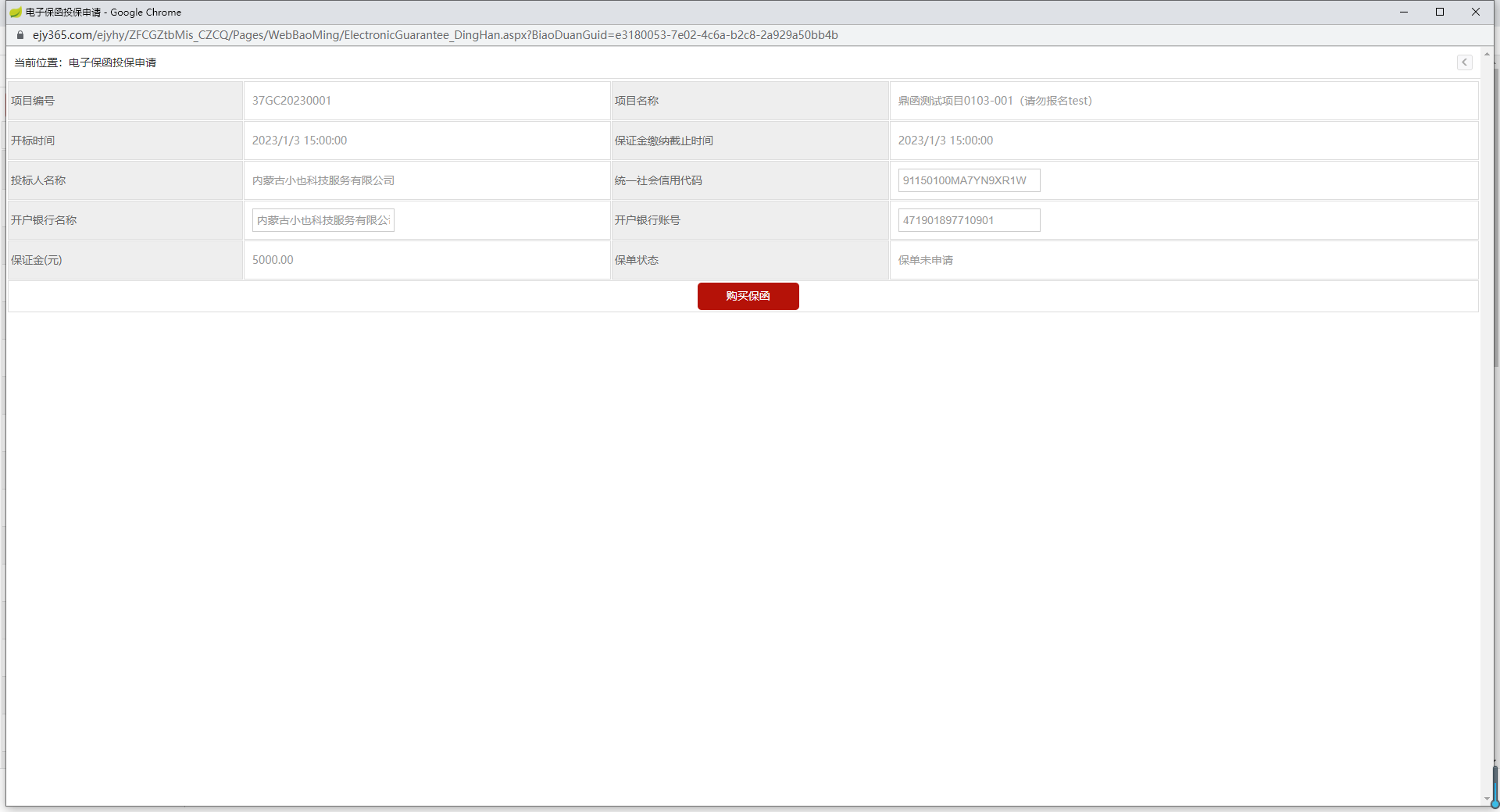This screenshot has height=812, width=1500.
Task: Click the 项目编号 label cell
Action: point(126,101)
